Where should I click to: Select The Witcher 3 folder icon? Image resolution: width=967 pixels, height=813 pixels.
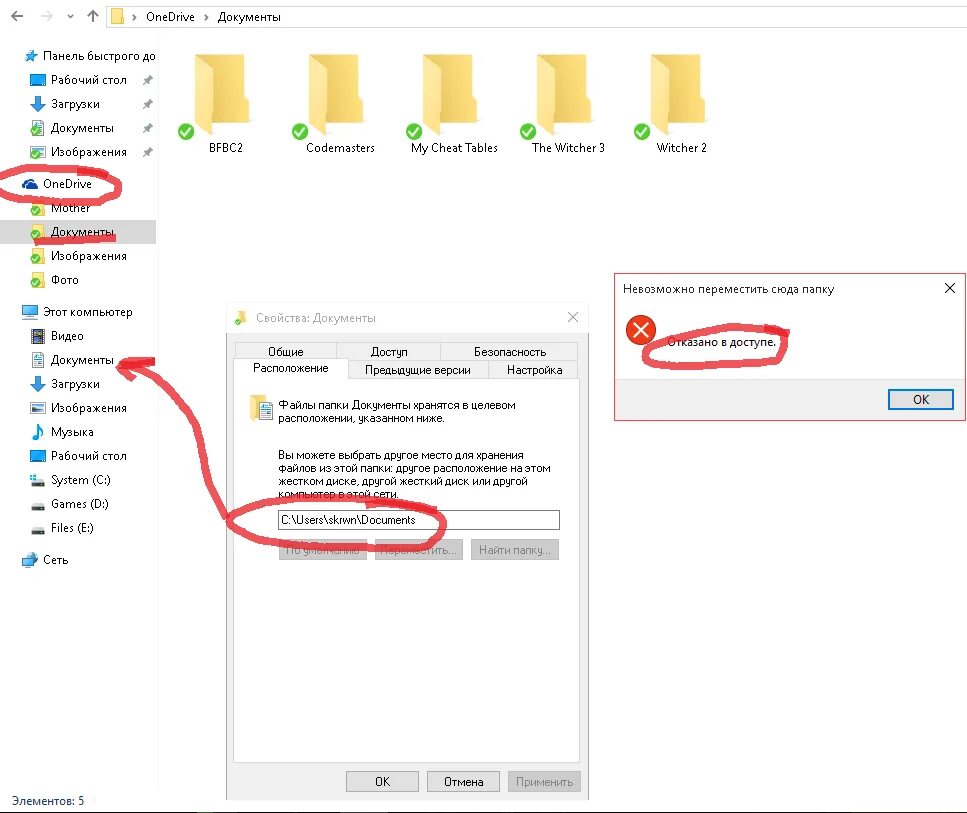point(563,94)
